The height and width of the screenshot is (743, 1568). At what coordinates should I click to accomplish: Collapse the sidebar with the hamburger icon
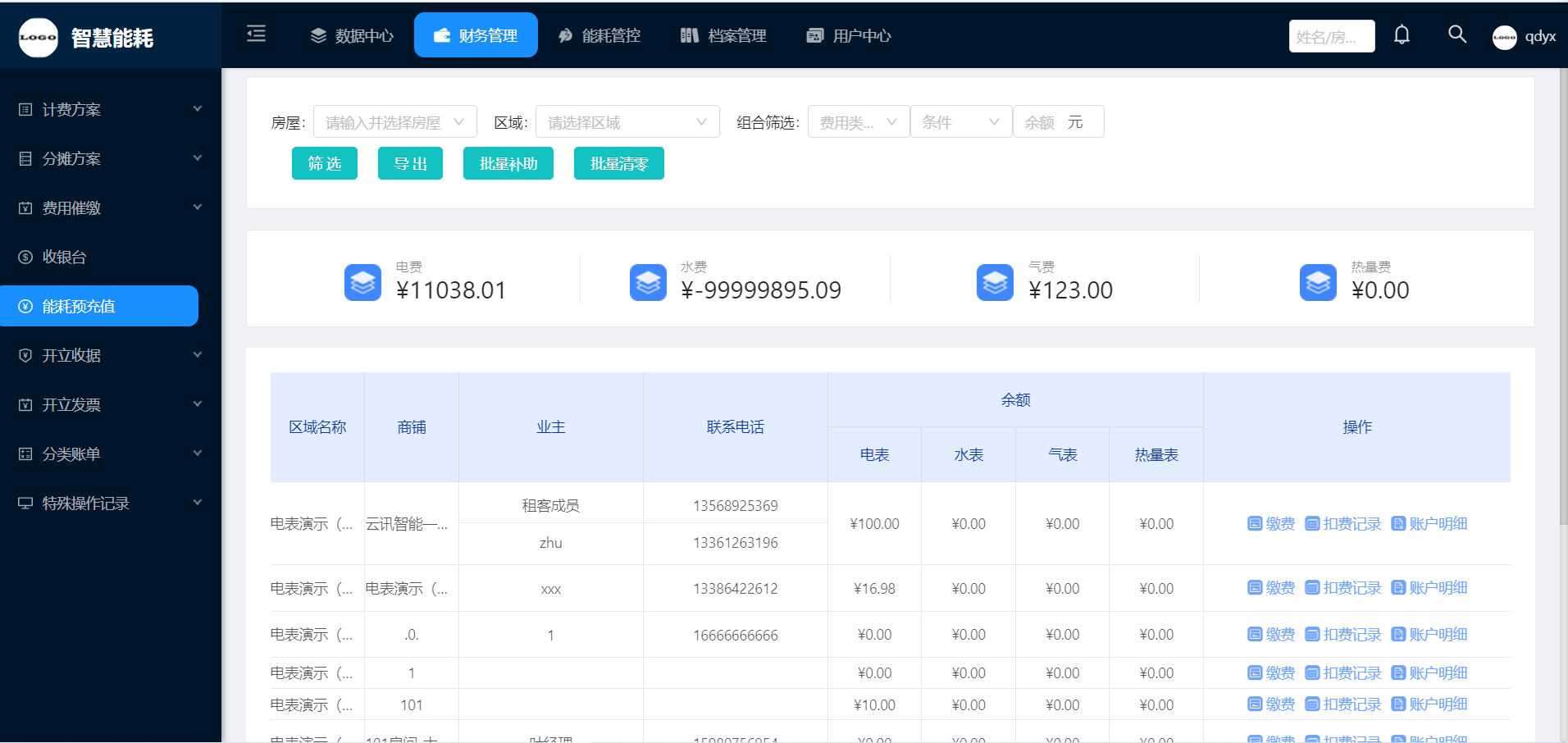click(256, 34)
